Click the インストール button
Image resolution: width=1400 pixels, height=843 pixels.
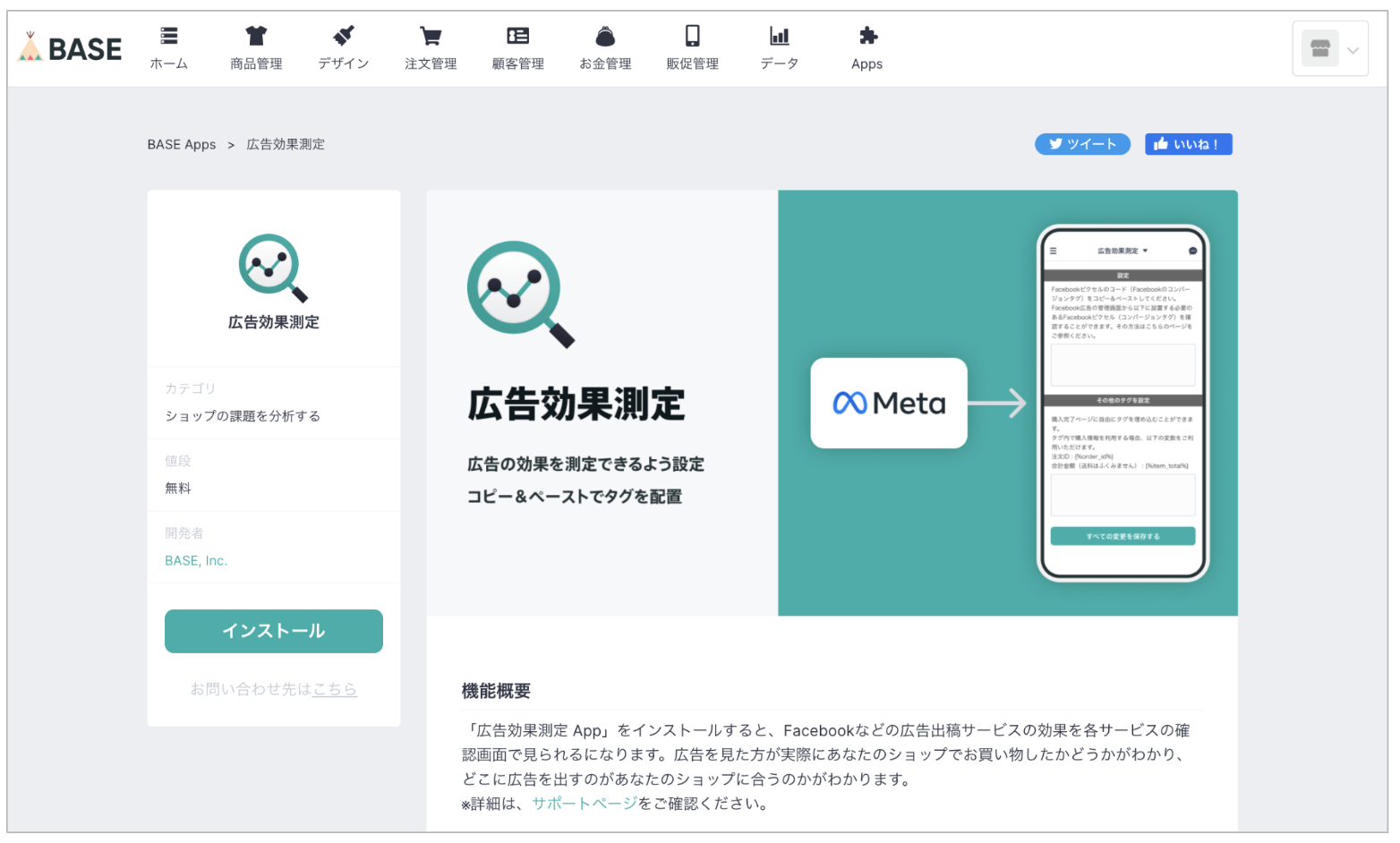(x=274, y=631)
